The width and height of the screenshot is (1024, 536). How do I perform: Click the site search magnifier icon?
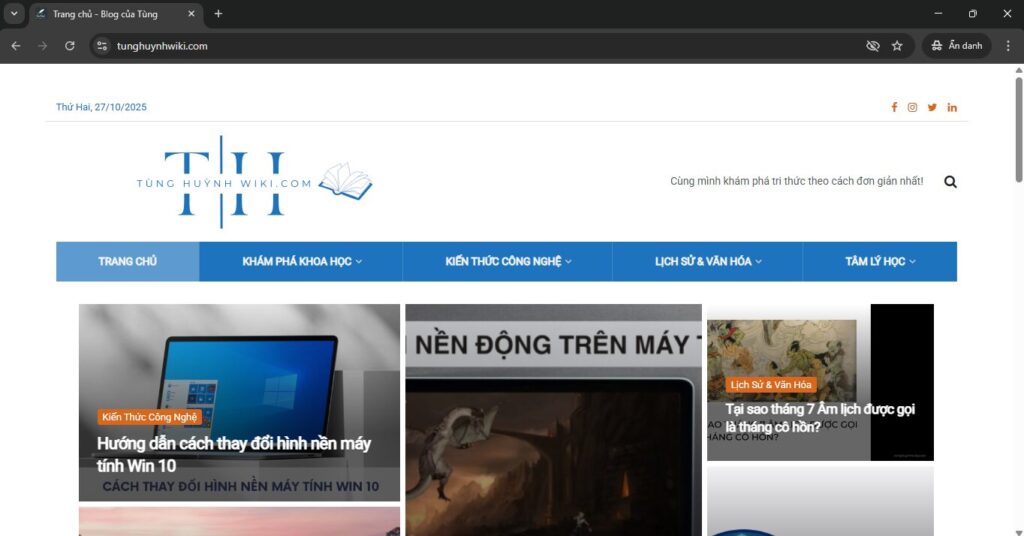950,182
